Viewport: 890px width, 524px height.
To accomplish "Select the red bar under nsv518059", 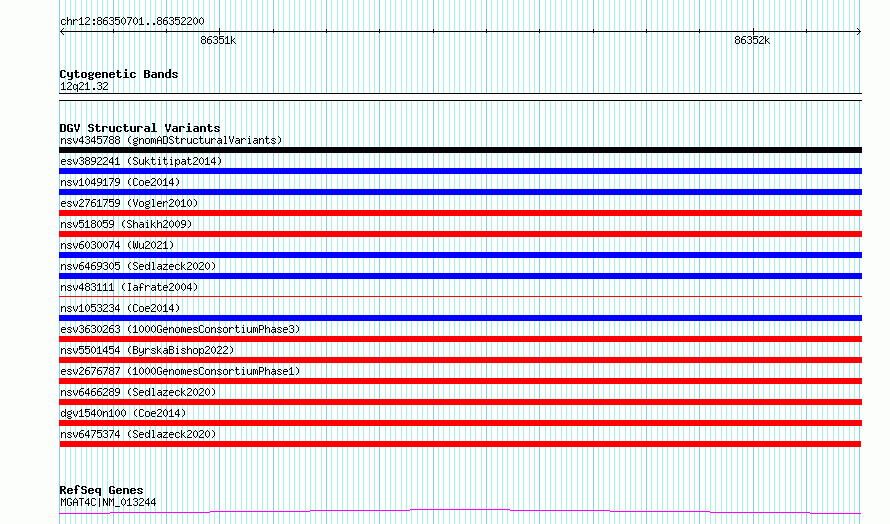I will click(460, 234).
